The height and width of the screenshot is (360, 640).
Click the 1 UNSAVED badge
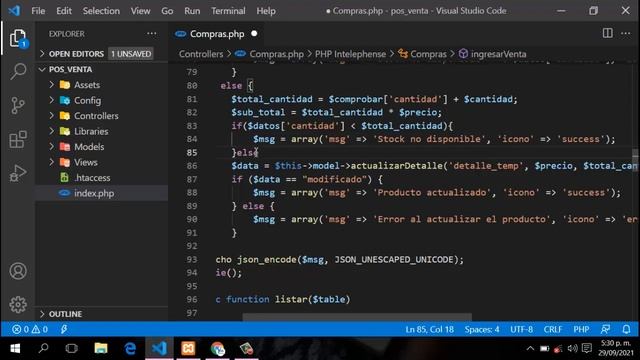point(131,54)
